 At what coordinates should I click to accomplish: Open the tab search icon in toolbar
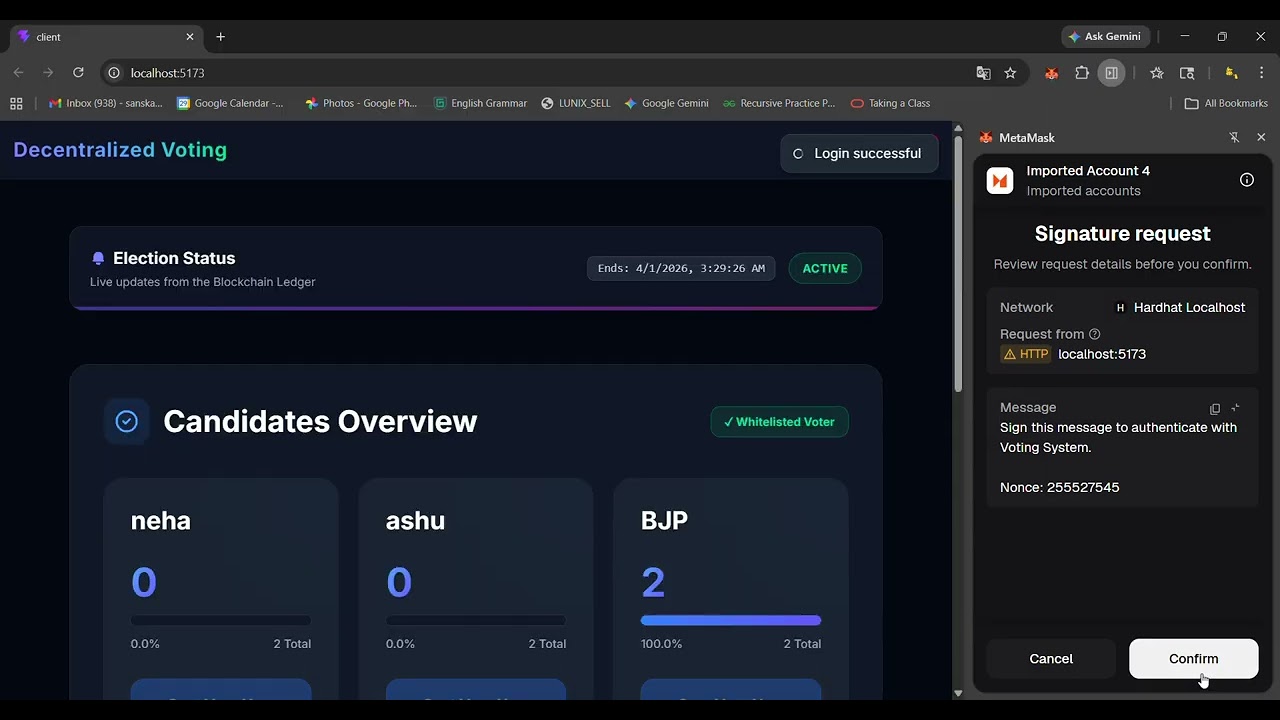[1187, 73]
